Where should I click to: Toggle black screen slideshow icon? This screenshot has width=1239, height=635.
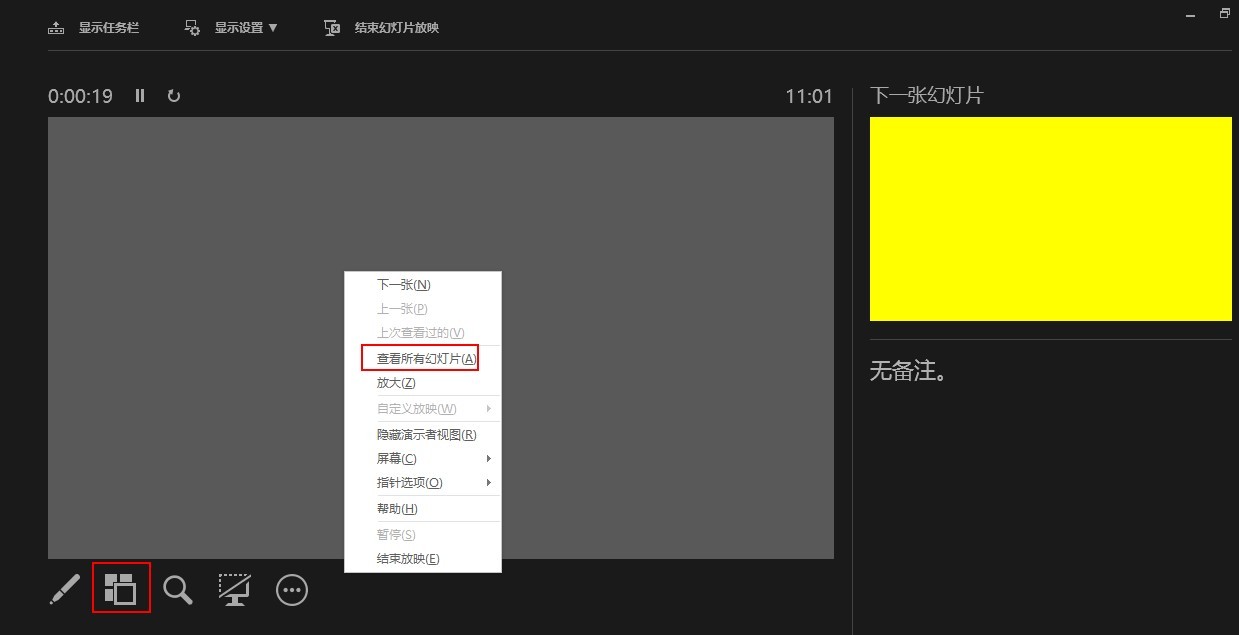point(234,589)
